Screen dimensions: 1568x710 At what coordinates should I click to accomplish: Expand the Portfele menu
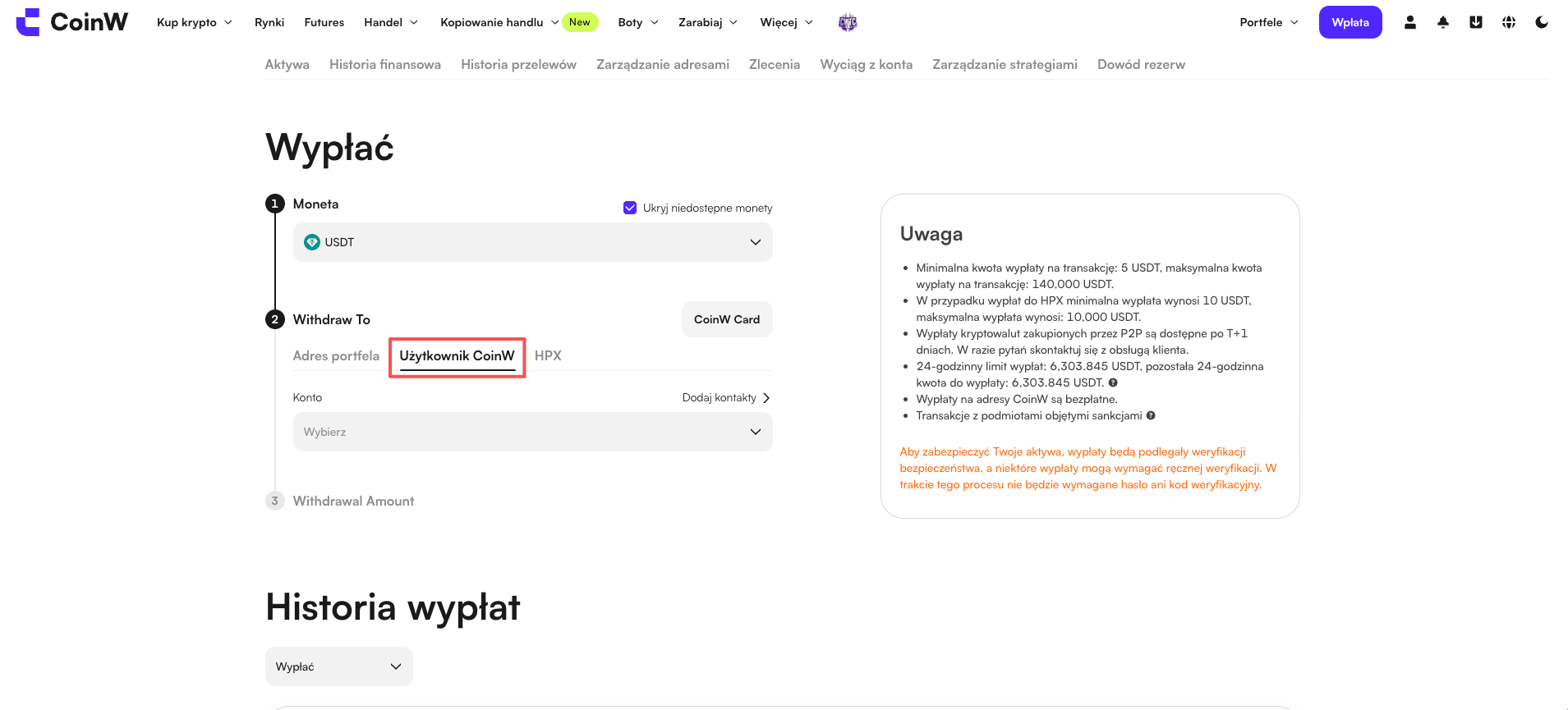point(1269,22)
